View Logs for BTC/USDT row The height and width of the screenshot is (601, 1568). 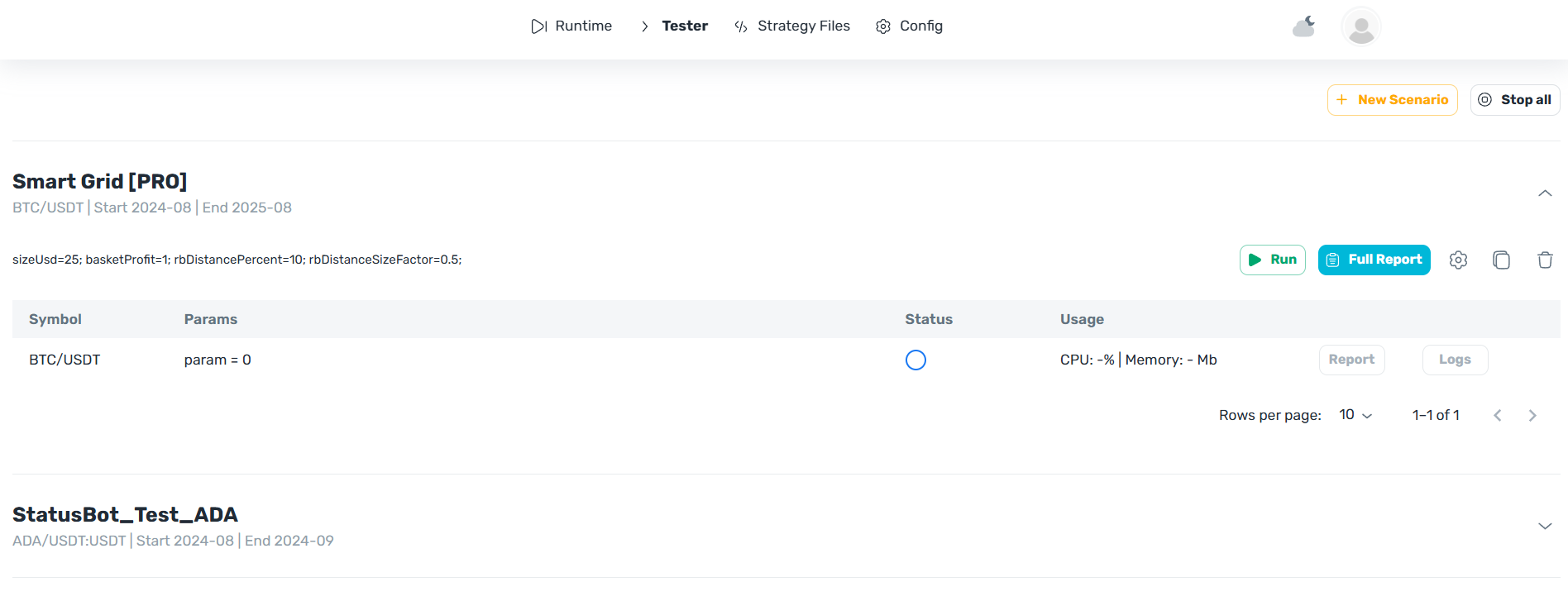pyautogui.click(x=1455, y=360)
